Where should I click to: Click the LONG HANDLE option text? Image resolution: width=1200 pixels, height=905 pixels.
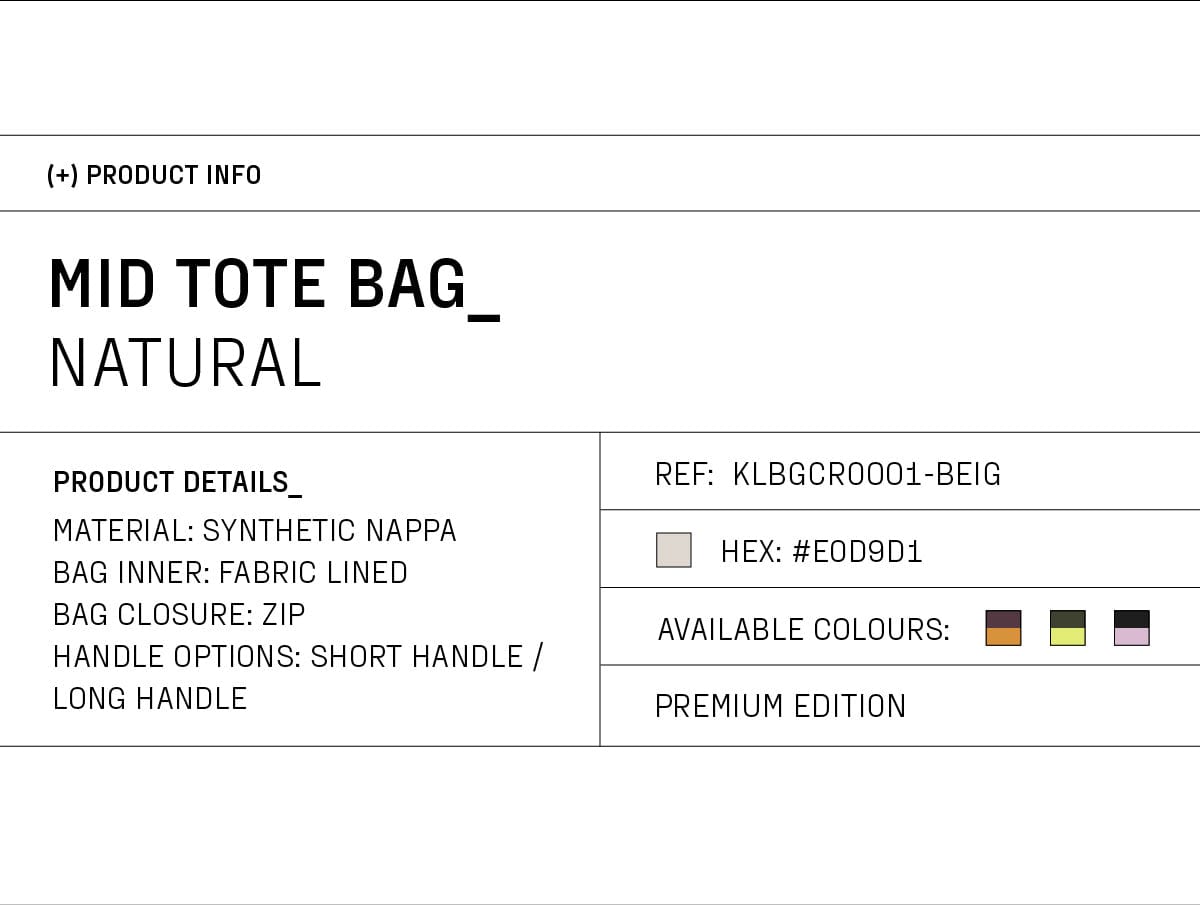pos(150,698)
